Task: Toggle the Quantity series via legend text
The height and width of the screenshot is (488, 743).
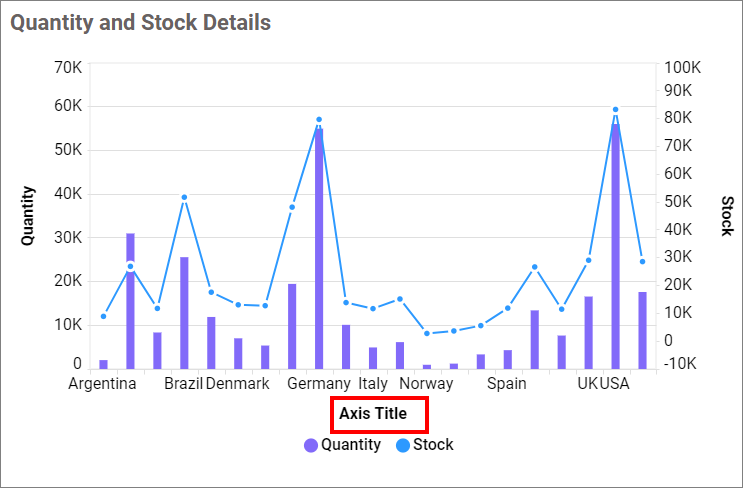Action: pos(350,445)
